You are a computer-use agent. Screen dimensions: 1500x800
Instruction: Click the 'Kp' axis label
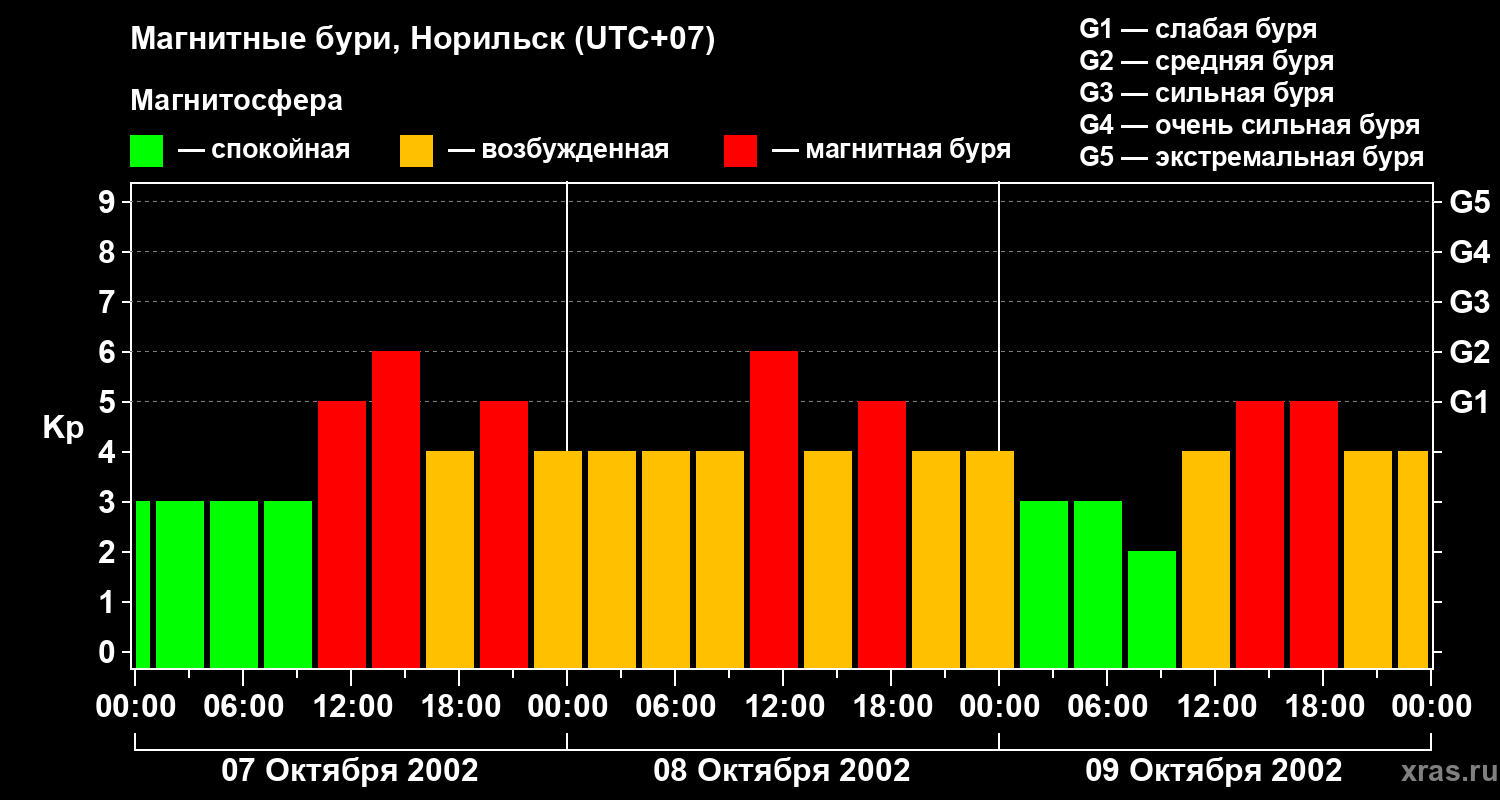pyautogui.click(x=63, y=428)
